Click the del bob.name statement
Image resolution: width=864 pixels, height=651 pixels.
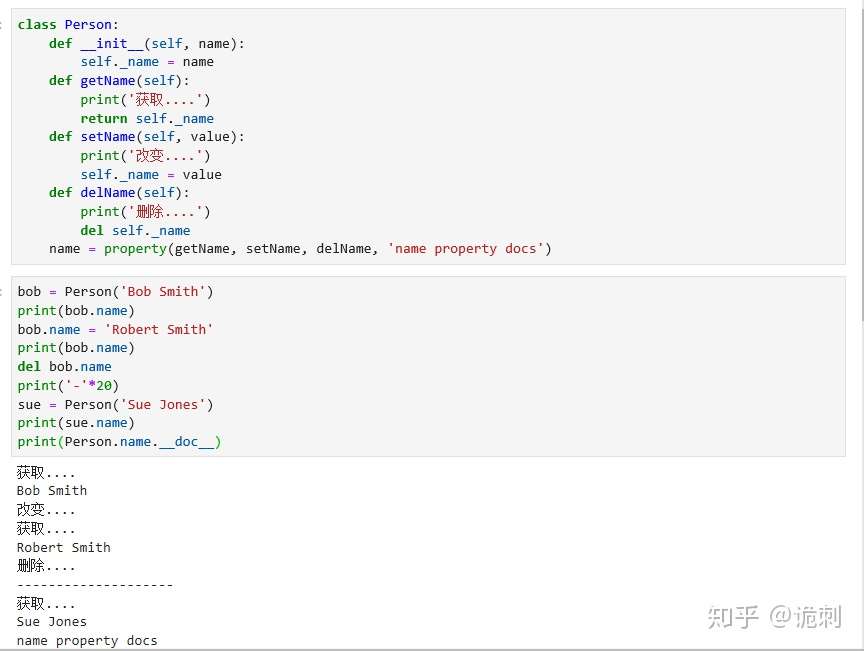pos(63,366)
